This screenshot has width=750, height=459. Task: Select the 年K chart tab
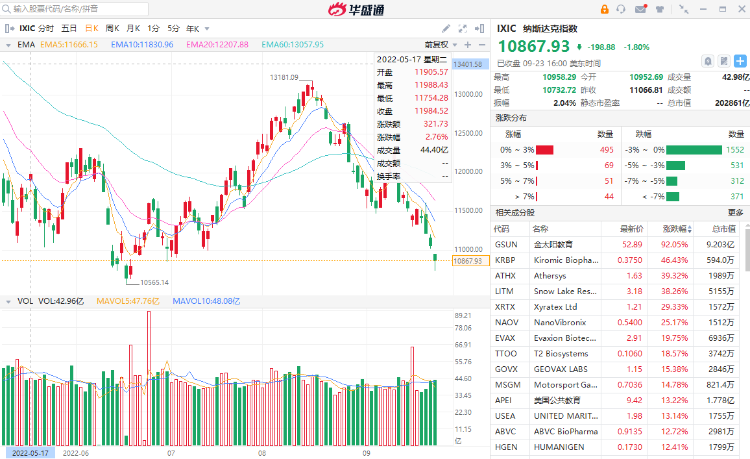click(x=193, y=29)
